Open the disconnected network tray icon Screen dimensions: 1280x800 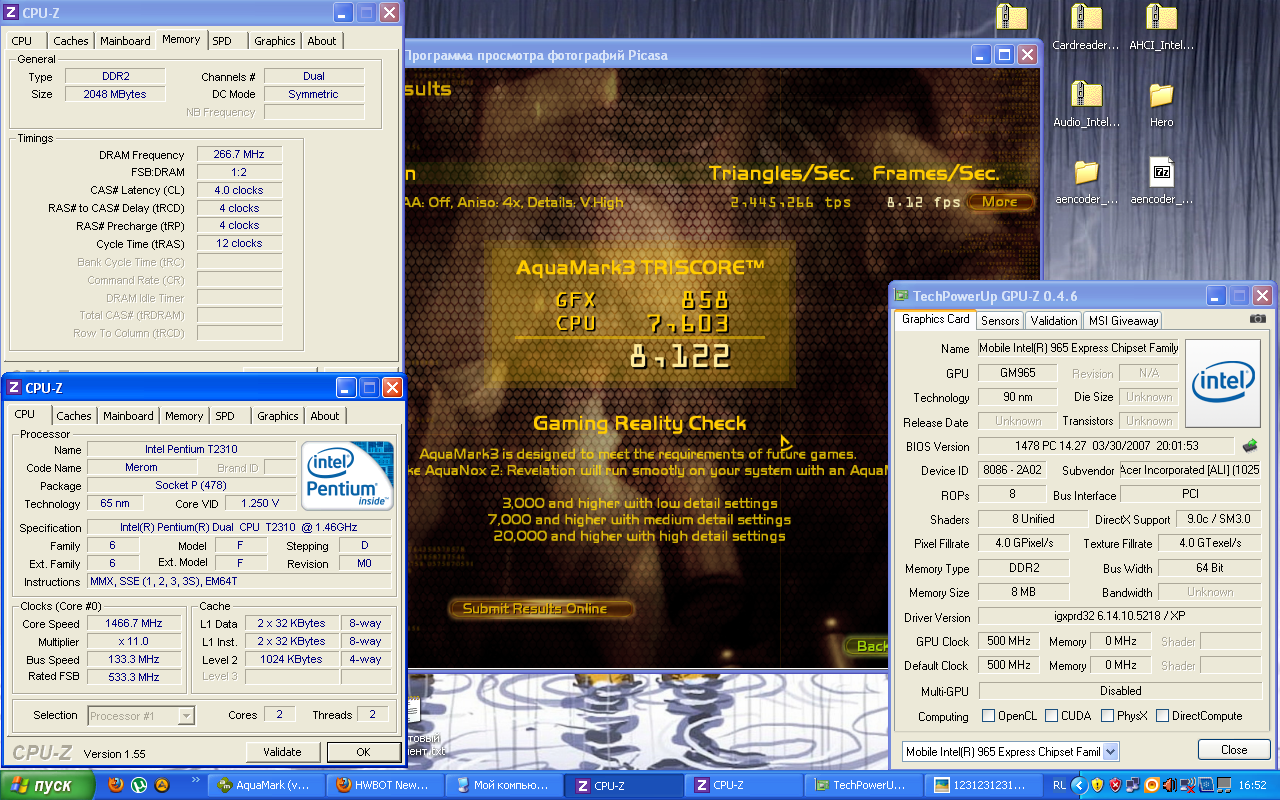click(1187, 785)
